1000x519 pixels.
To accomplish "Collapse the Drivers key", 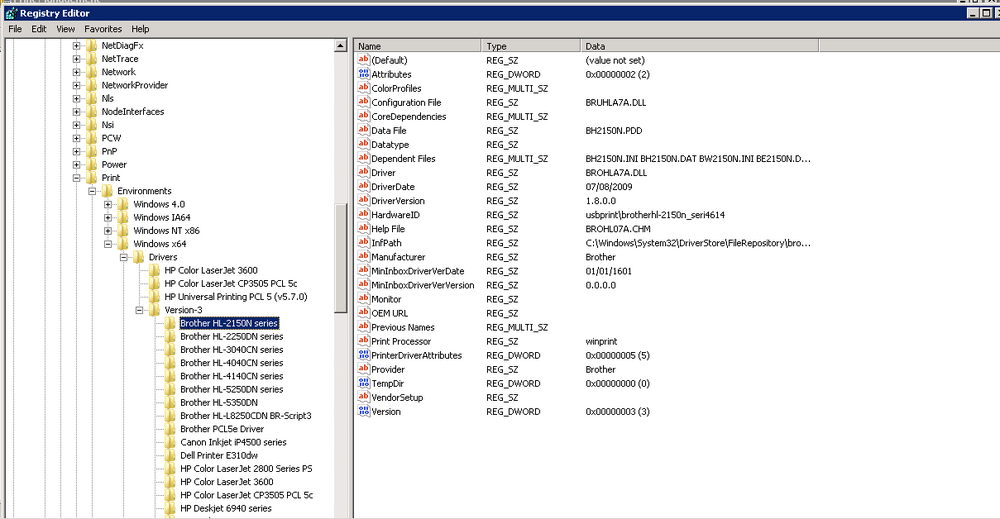I will pos(124,258).
